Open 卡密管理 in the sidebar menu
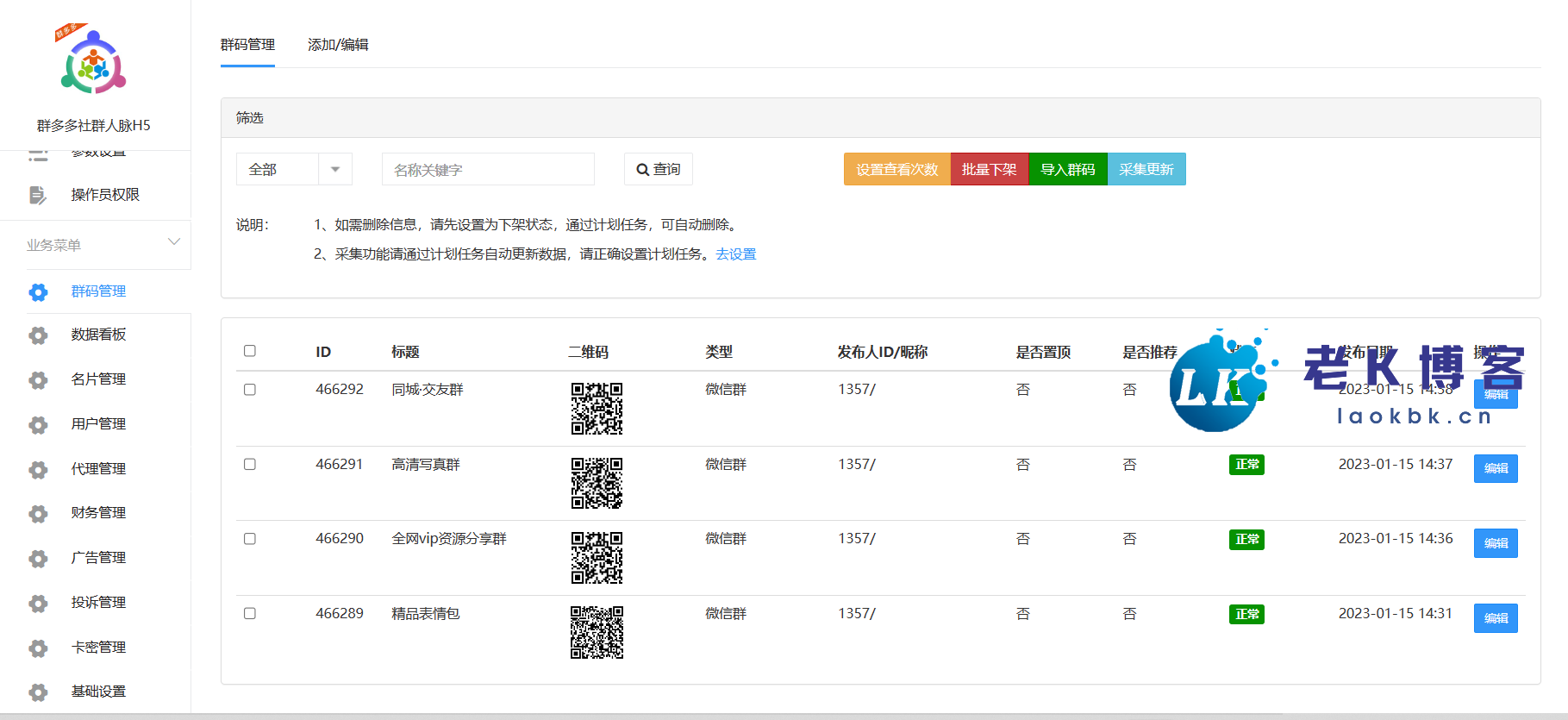1568x720 pixels. (98, 648)
